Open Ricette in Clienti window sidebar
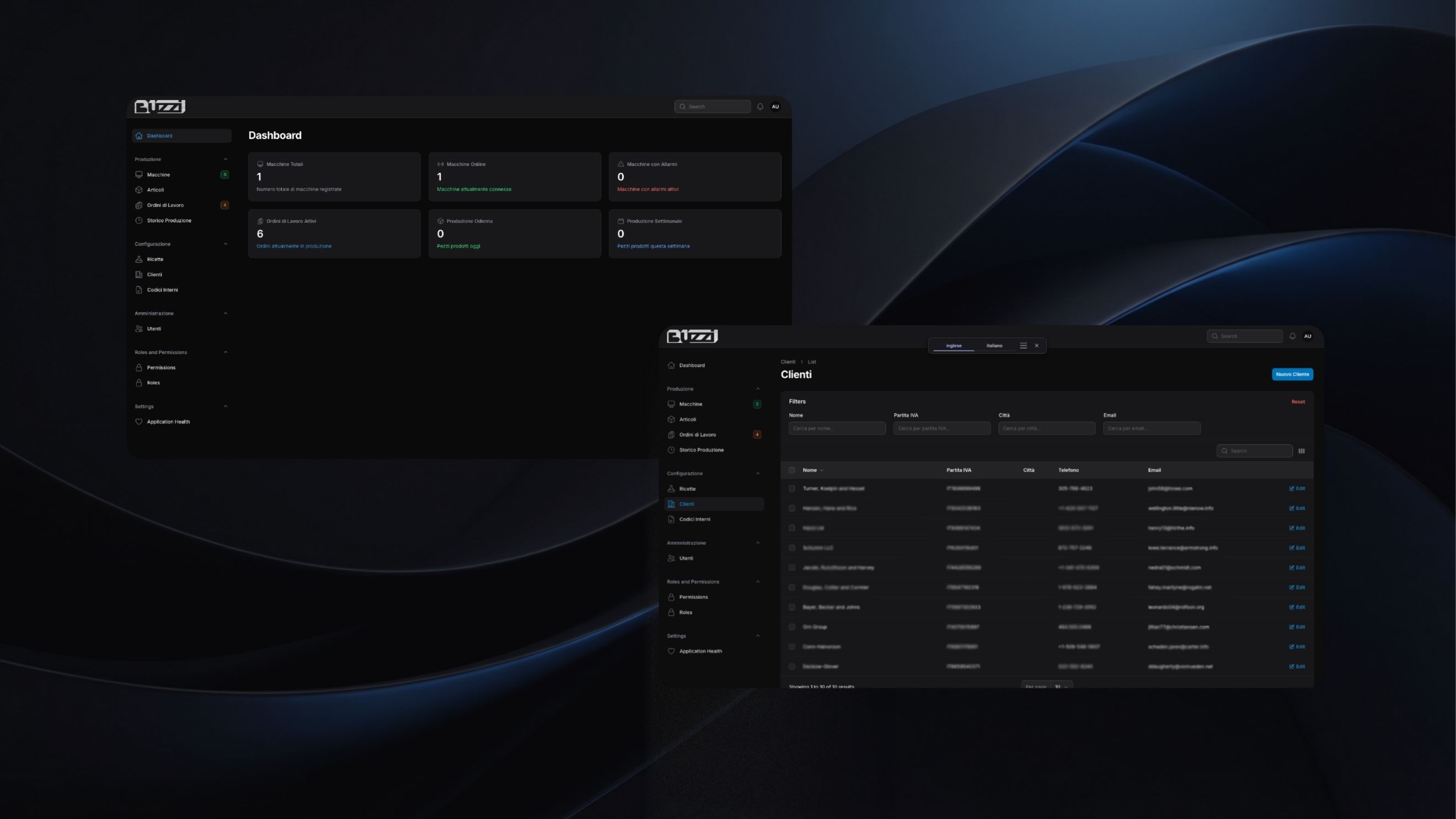 point(687,489)
